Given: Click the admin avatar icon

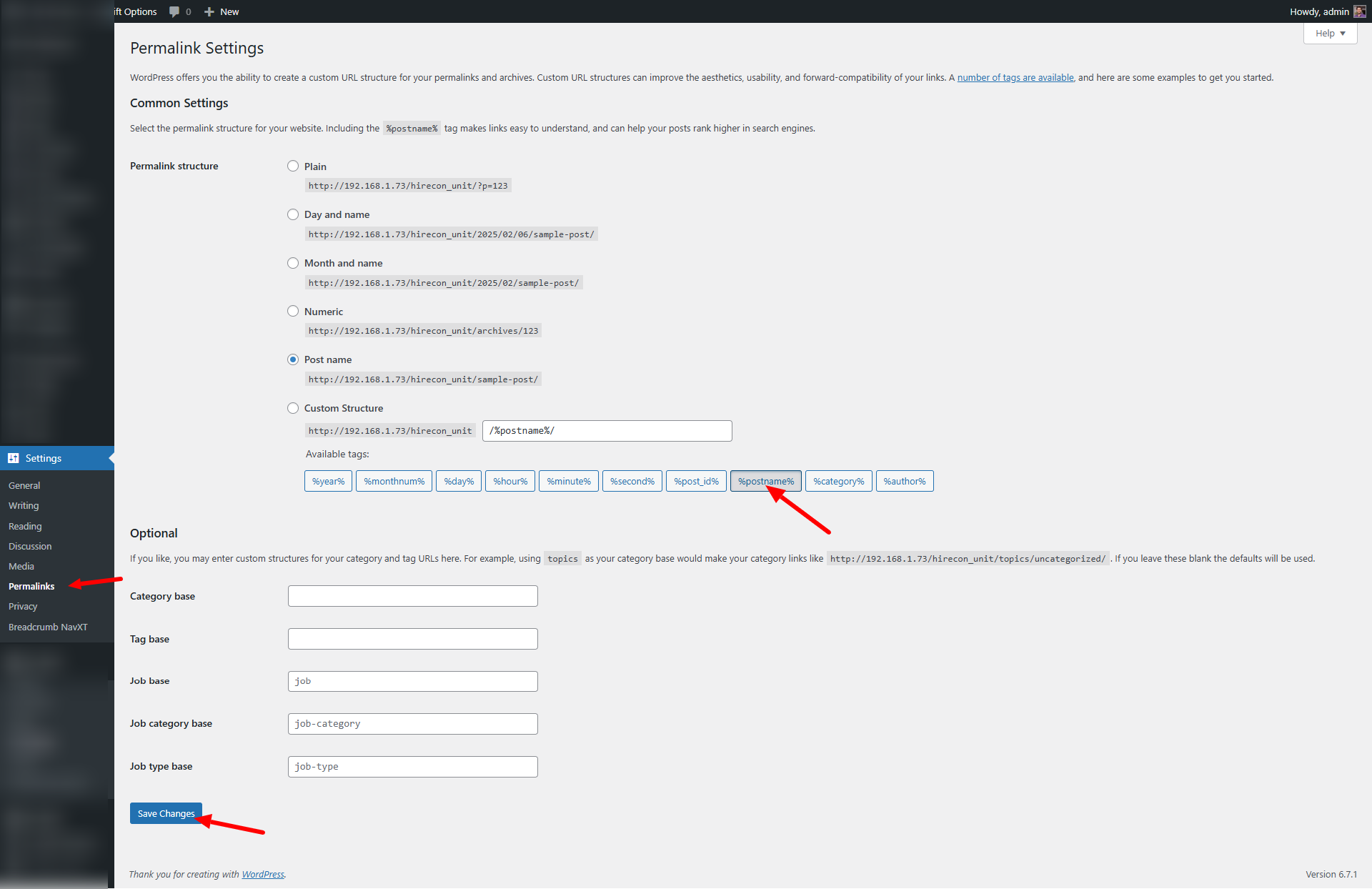Looking at the screenshot, I should (1359, 11).
